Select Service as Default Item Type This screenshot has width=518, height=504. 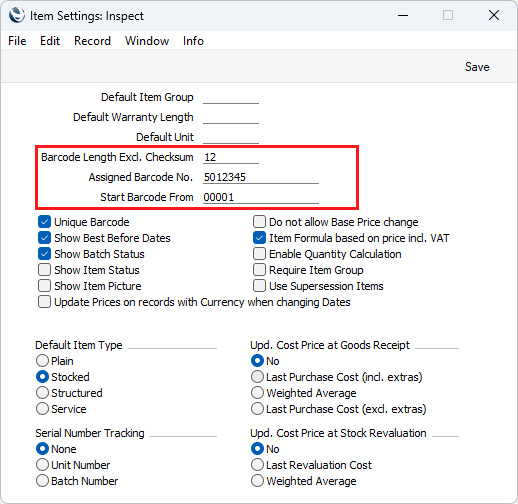(42, 409)
